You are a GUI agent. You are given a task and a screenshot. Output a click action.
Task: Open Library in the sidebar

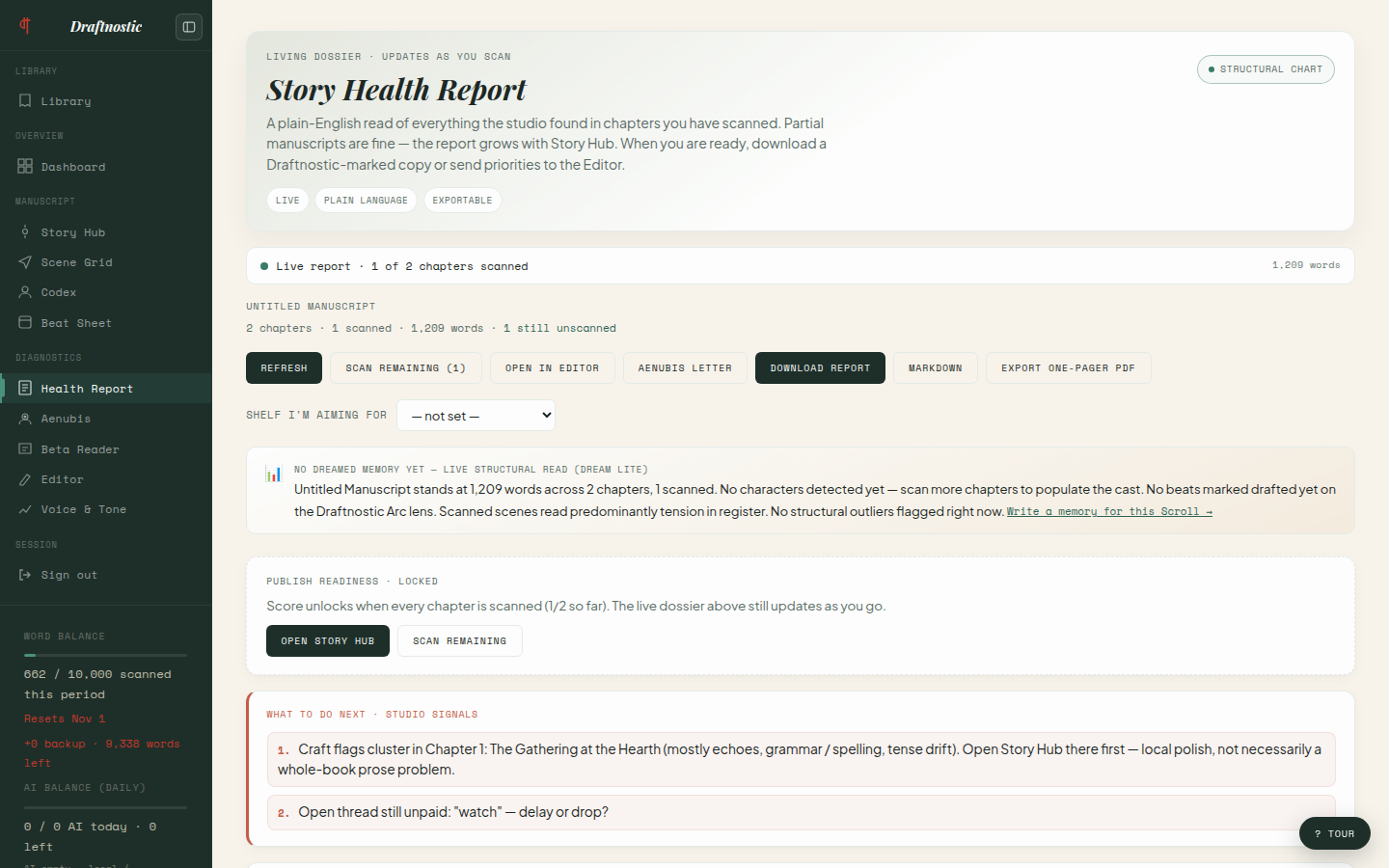pos(106,100)
